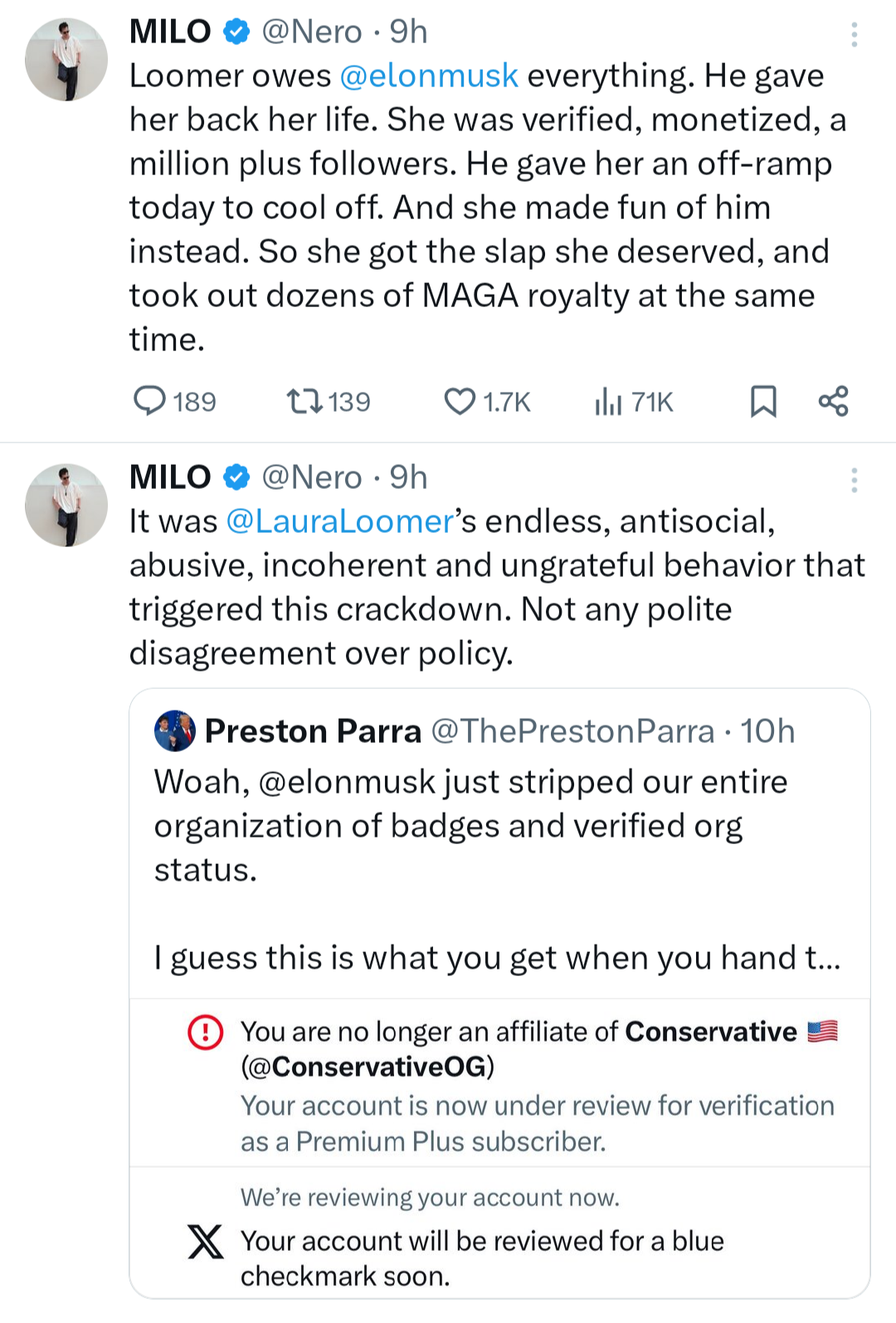The width and height of the screenshot is (896, 1323).
Task: Open the @elonmusk mention link
Action: click(429, 76)
